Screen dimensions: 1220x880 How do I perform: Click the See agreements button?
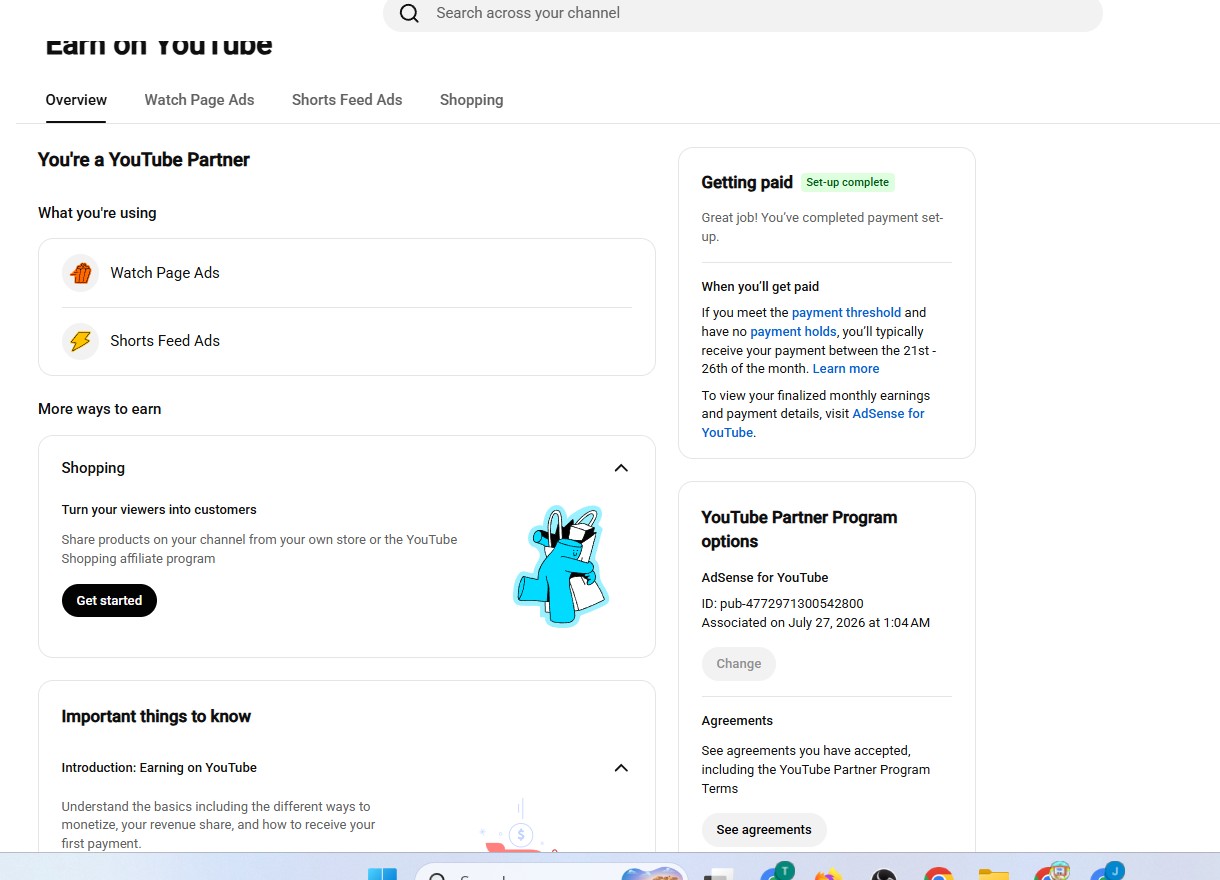tap(764, 830)
